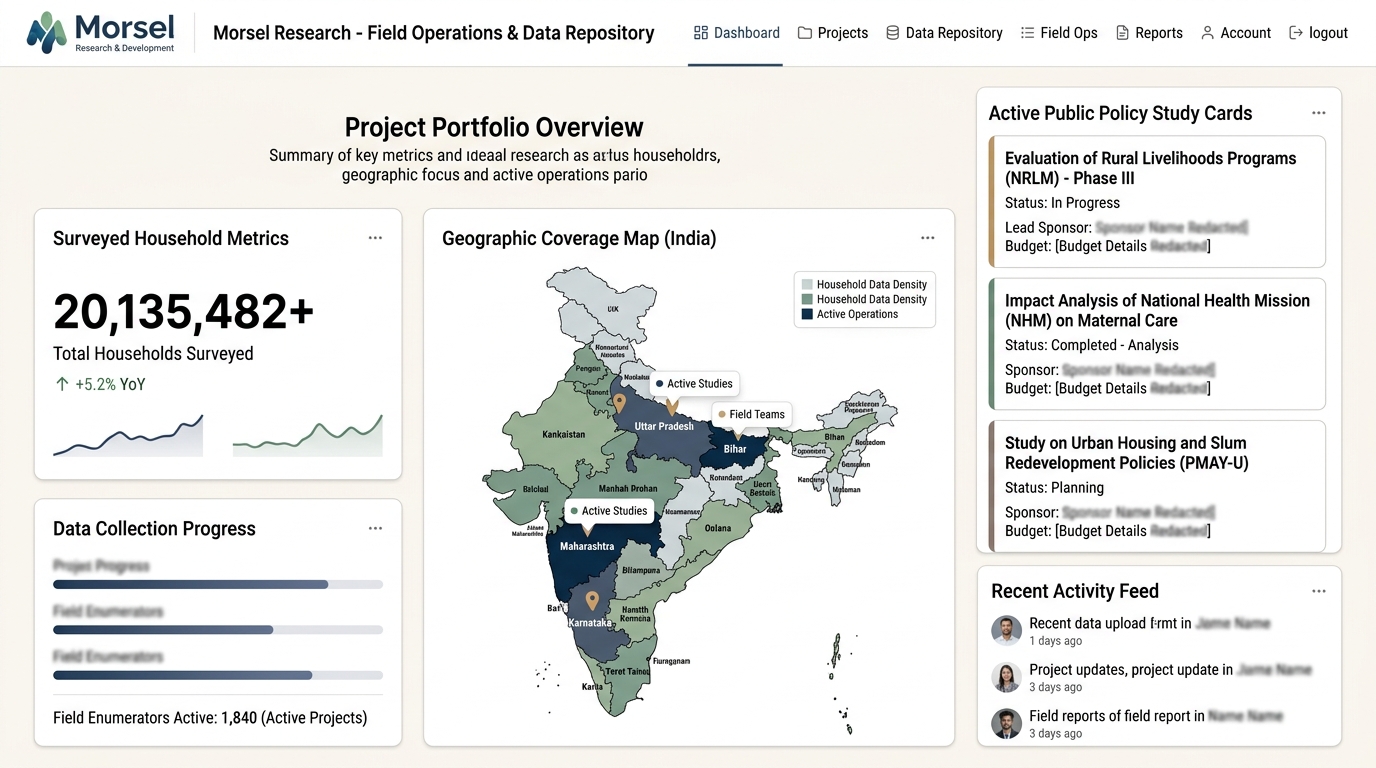Viewport: 1376px width, 768px height.
Task: Click the 20,135,482+ households figure
Action: [184, 311]
